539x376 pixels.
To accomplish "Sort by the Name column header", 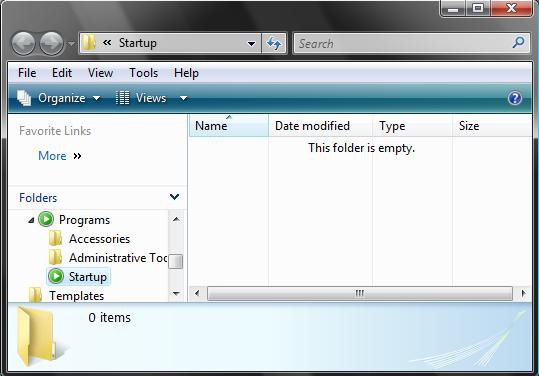I will [x=229, y=126].
